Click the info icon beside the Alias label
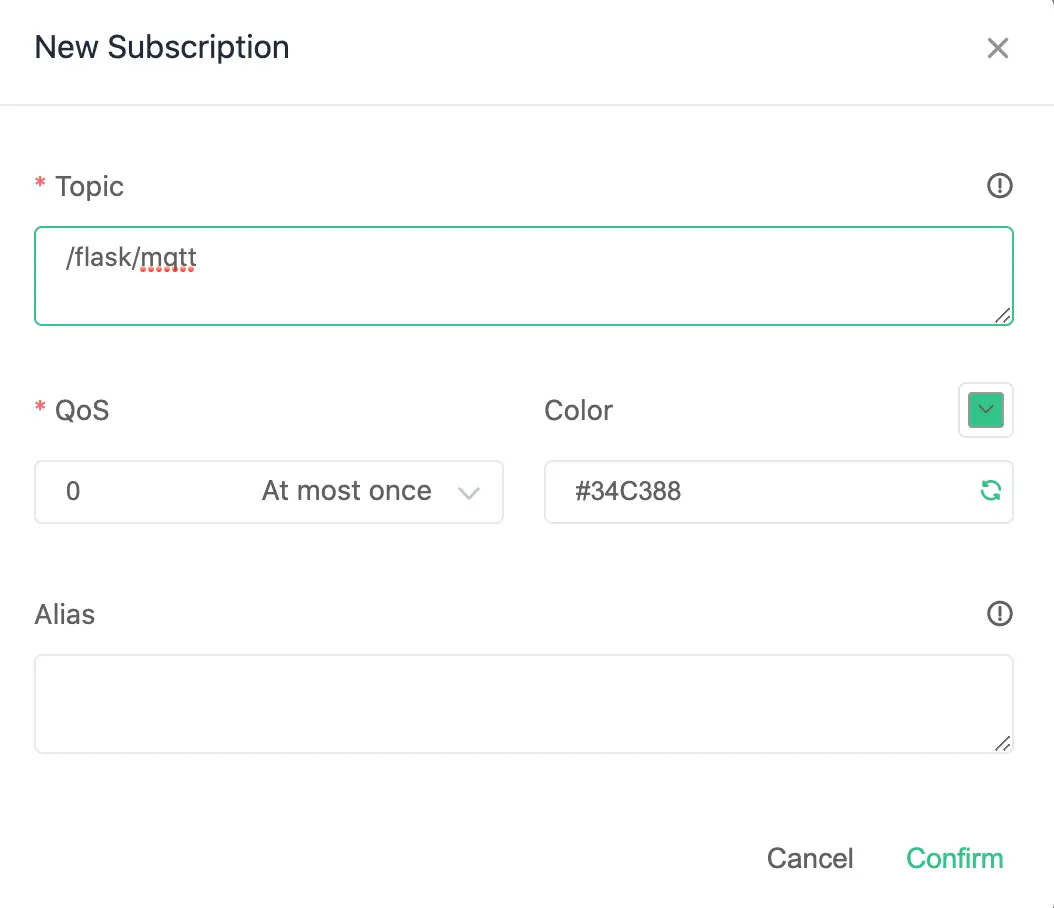Image resolution: width=1054 pixels, height=908 pixels. point(999,613)
